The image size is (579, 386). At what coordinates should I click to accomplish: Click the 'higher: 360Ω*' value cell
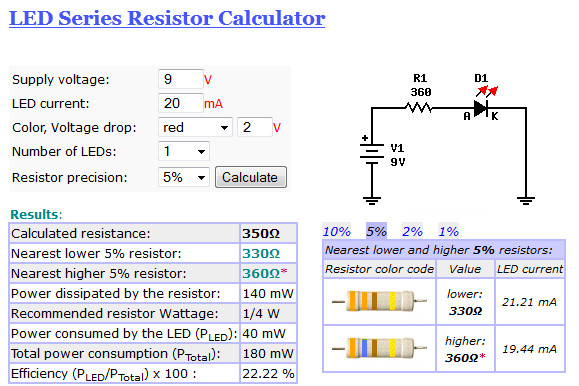(465, 349)
